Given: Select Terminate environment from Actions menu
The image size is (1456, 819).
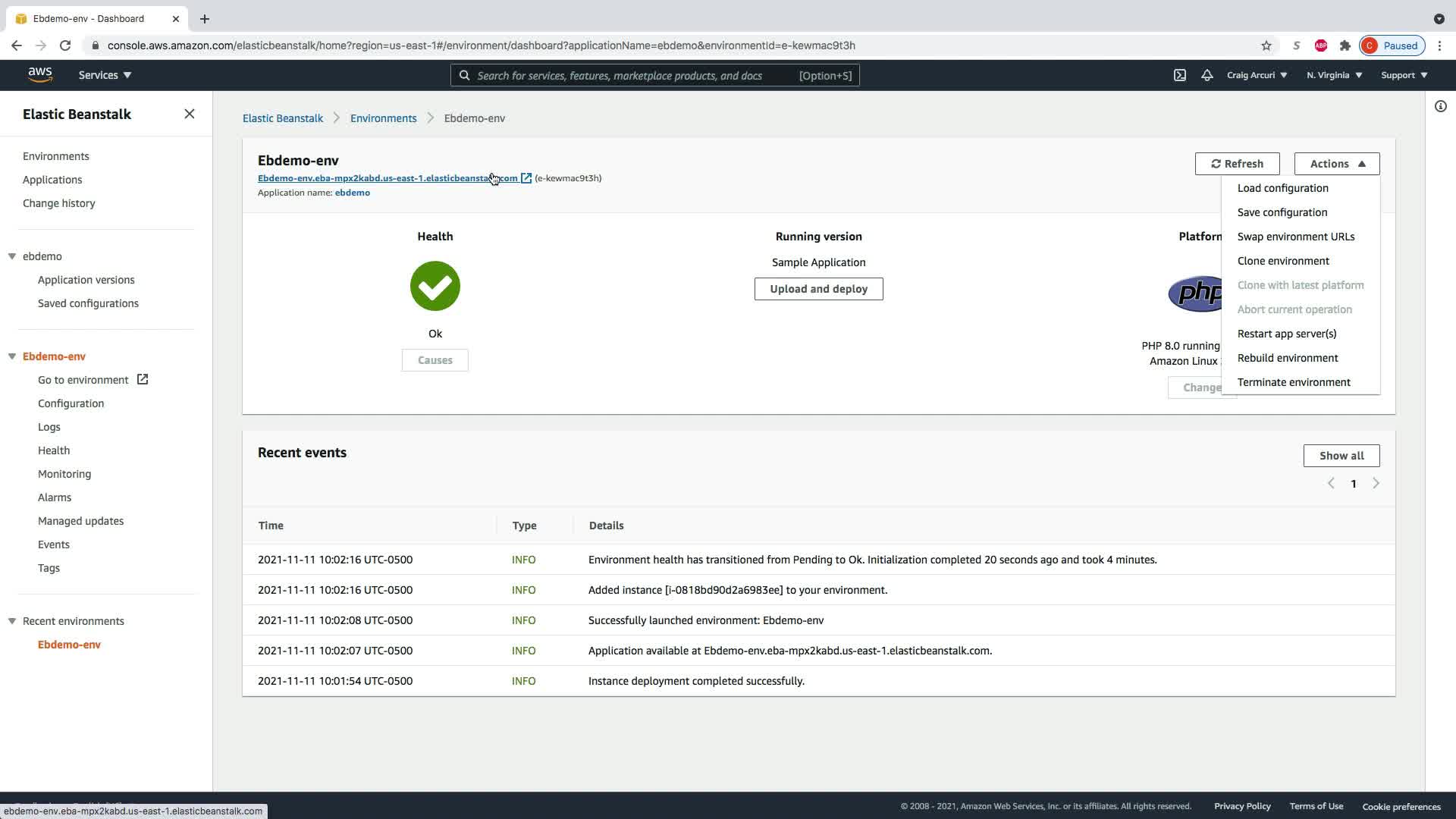Looking at the screenshot, I should 1294,382.
